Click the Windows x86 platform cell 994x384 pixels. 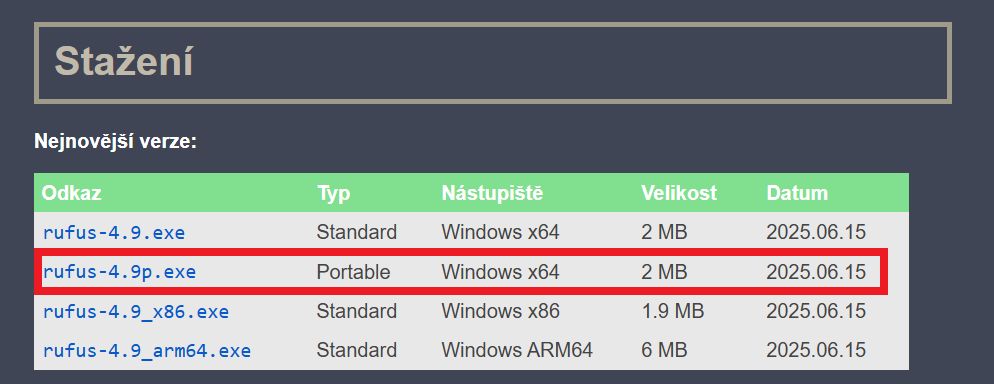(x=500, y=310)
